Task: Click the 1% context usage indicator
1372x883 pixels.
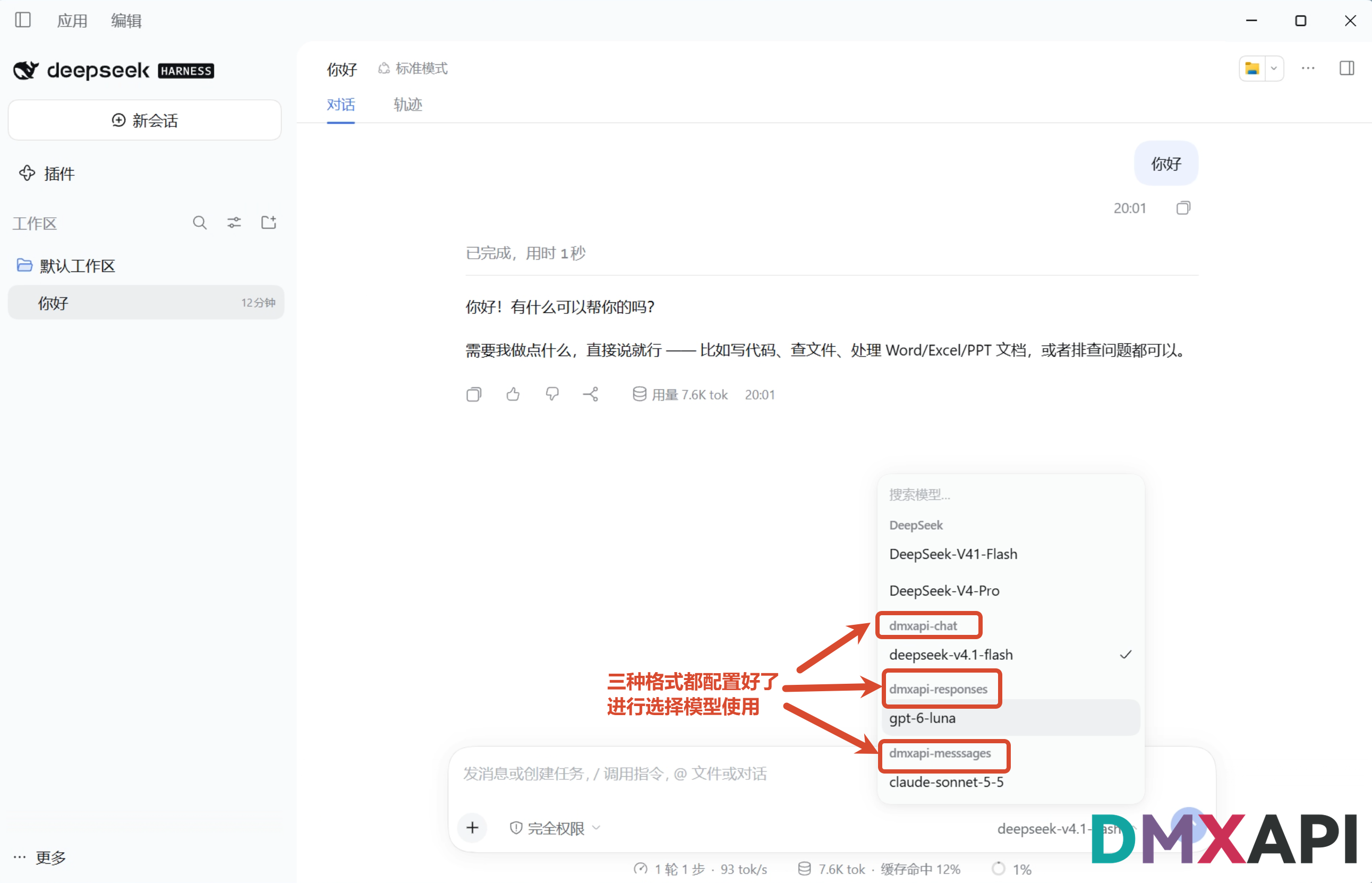Action: pos(1012,869)
